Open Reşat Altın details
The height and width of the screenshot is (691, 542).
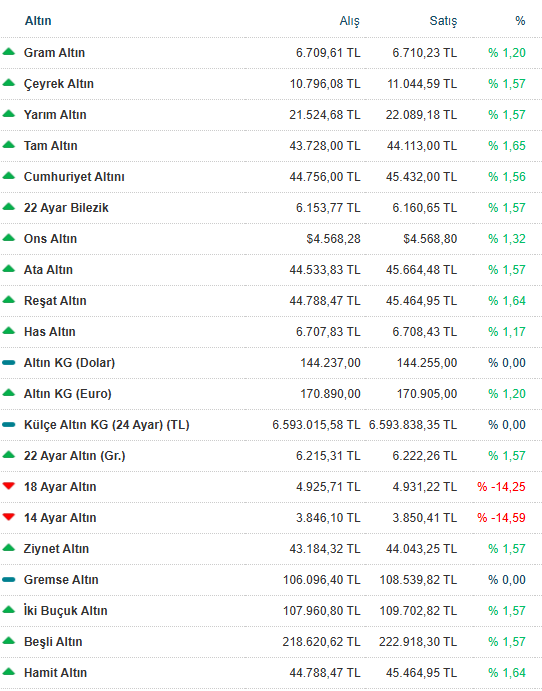55,301
